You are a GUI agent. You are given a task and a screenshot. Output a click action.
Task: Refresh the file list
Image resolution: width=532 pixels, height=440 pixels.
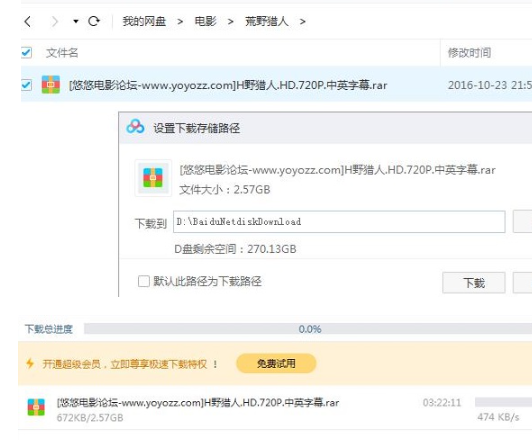pos(94,21)
